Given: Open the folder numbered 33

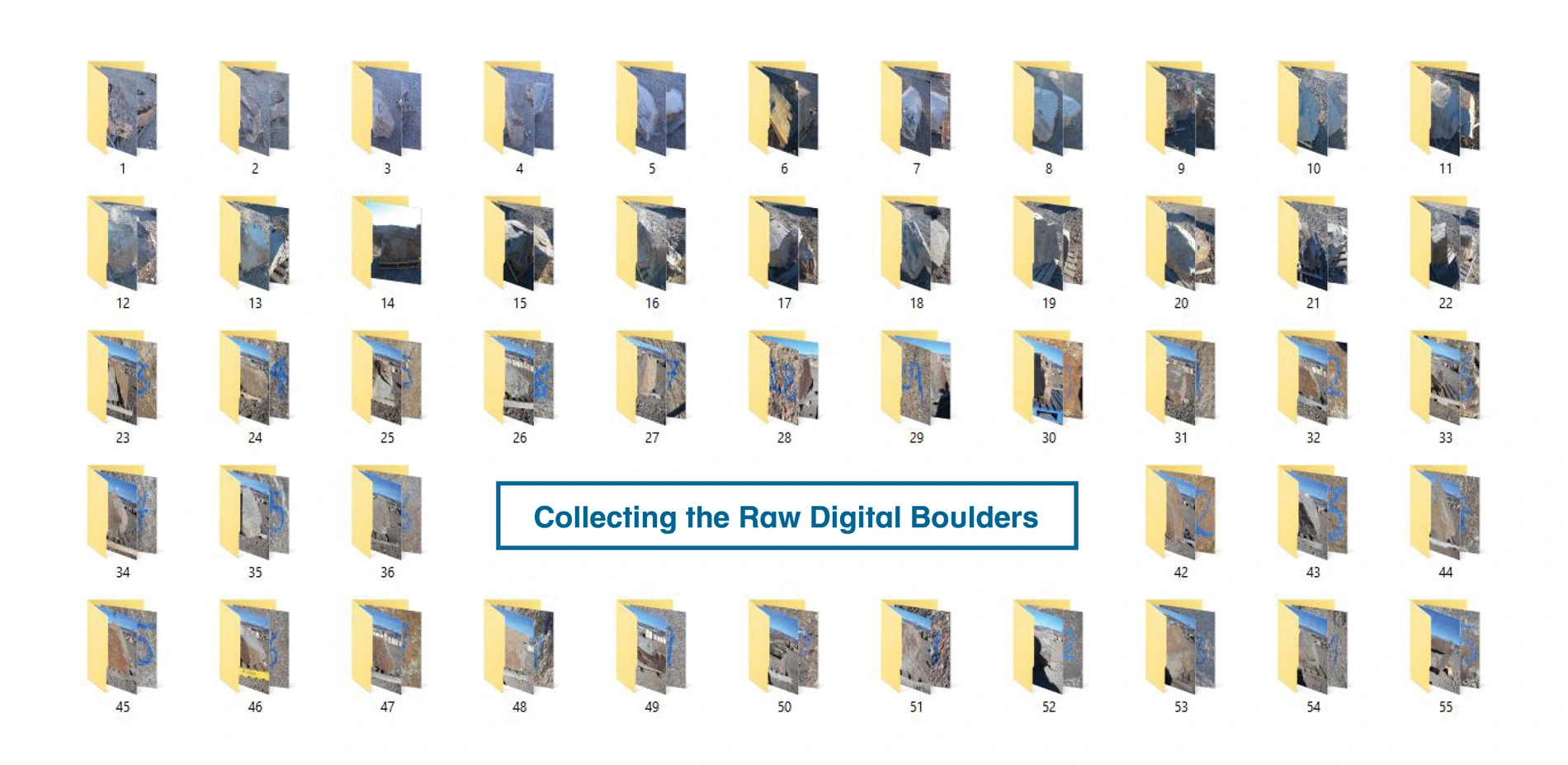Looking at the screenshot, I should pyautogui.click(x=1445, y=378).
